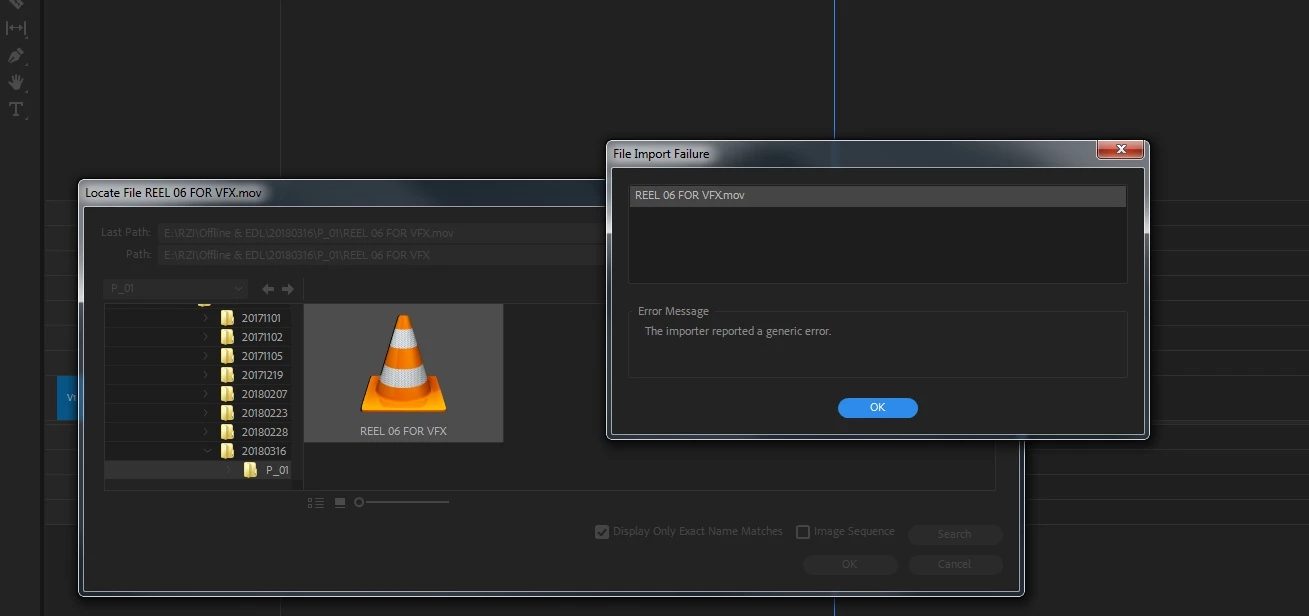Switch file browser to list view

click(316, 503)
